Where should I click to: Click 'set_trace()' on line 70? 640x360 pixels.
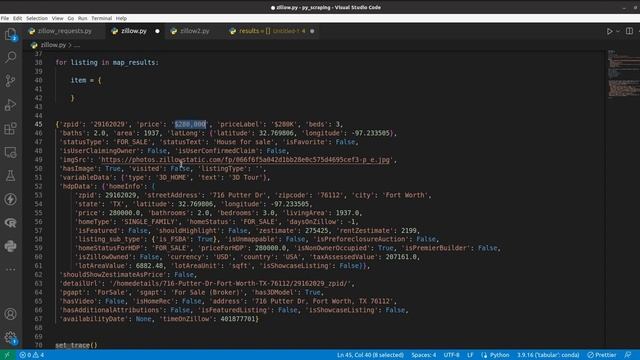tap(76, 345)
